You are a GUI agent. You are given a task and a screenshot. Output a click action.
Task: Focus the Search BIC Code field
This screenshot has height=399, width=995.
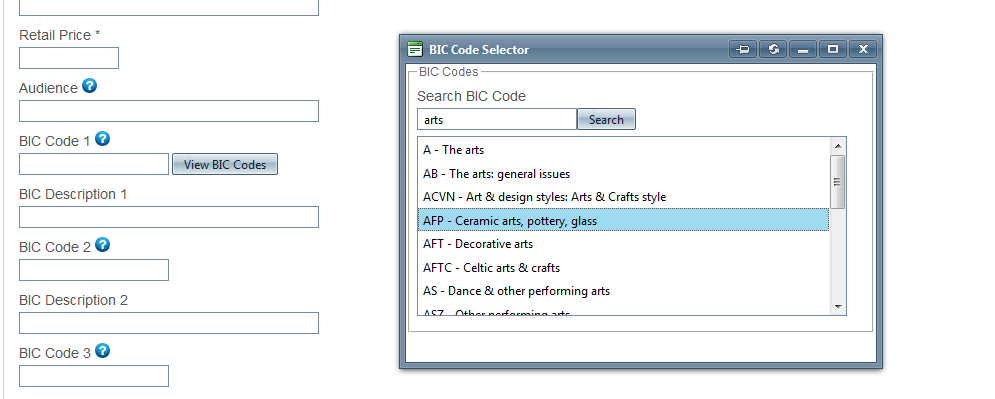pyautogui.click(x=497, y=119)
